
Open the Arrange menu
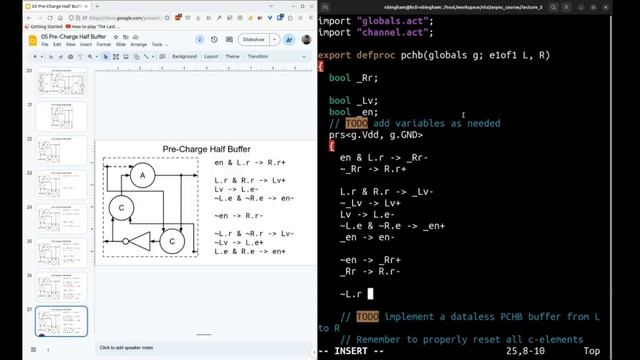tap(139, 44)
